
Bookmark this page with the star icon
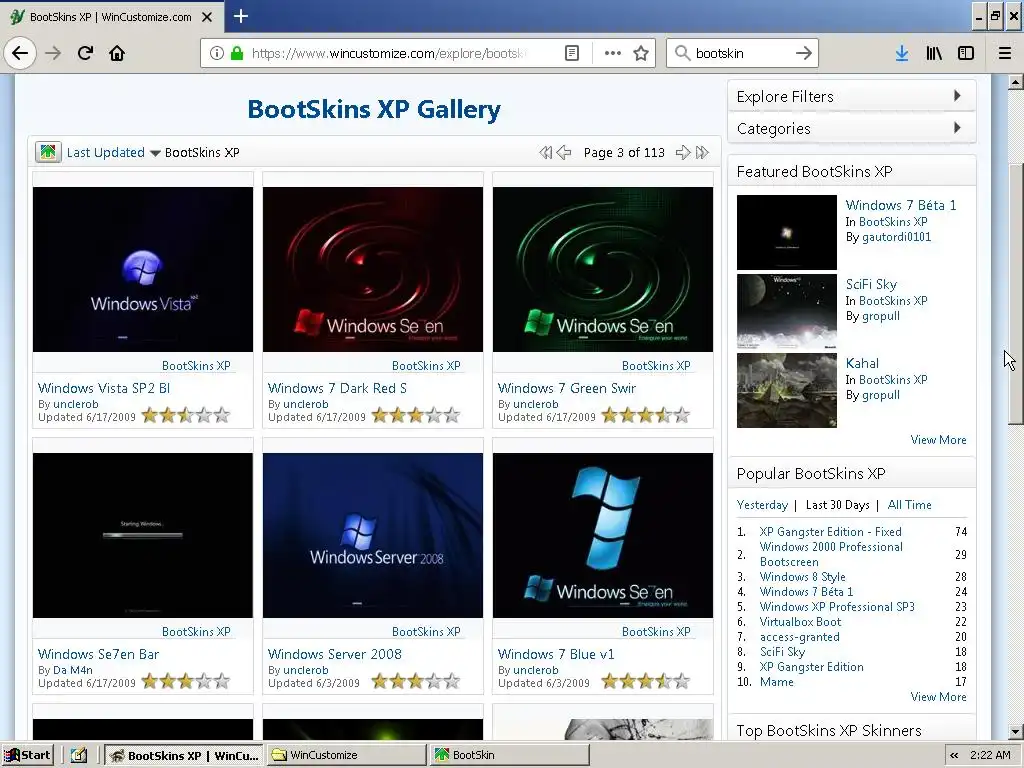pyautogui.click(x=641, y=53)
